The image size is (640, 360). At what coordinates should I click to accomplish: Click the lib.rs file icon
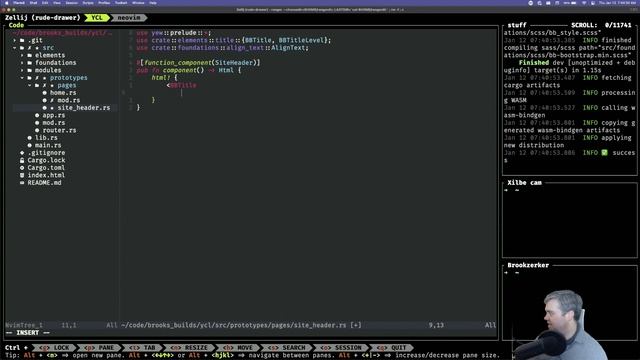click(x=29, y=138)
